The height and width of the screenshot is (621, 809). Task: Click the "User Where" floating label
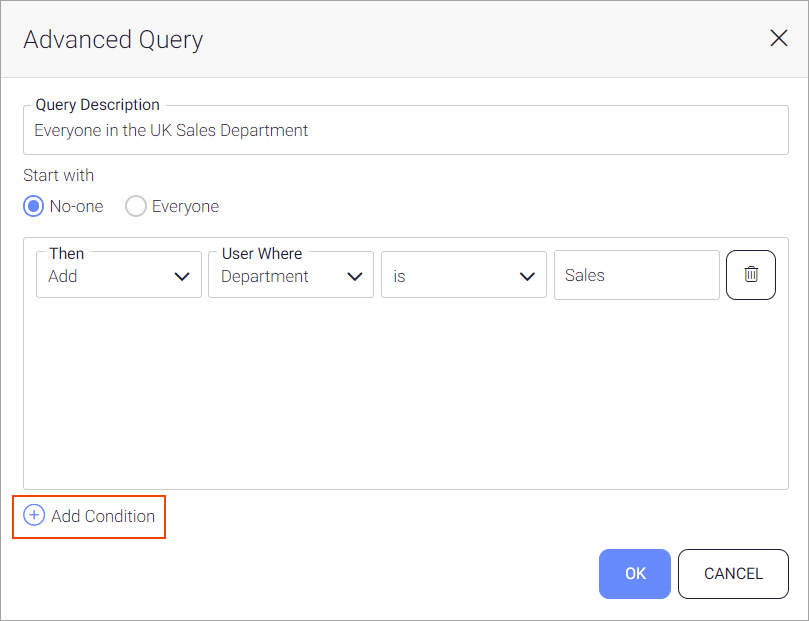[x=262, y=254]
